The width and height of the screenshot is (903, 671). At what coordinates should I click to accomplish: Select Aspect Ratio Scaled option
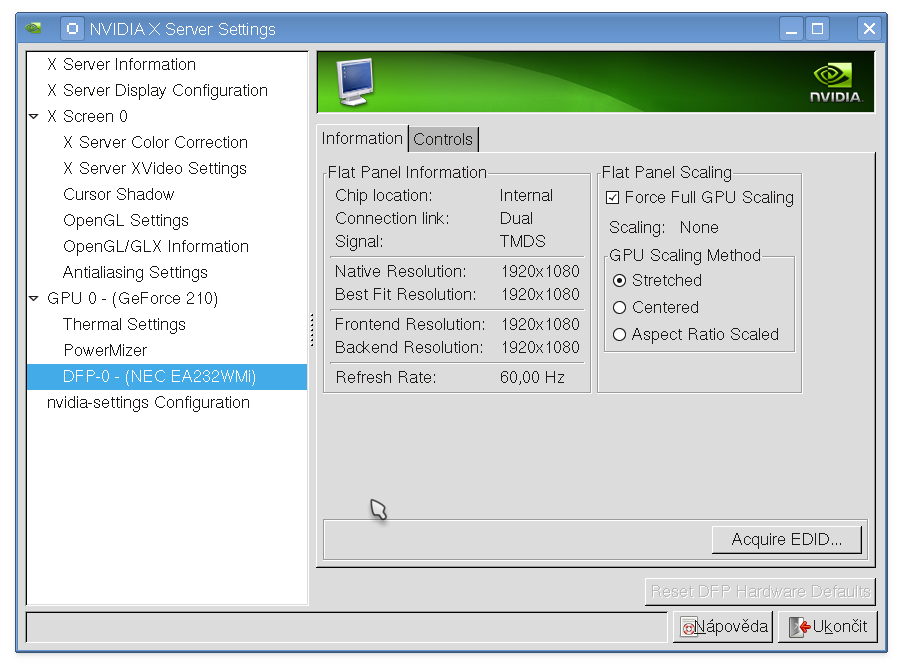[x=620, y=335]
